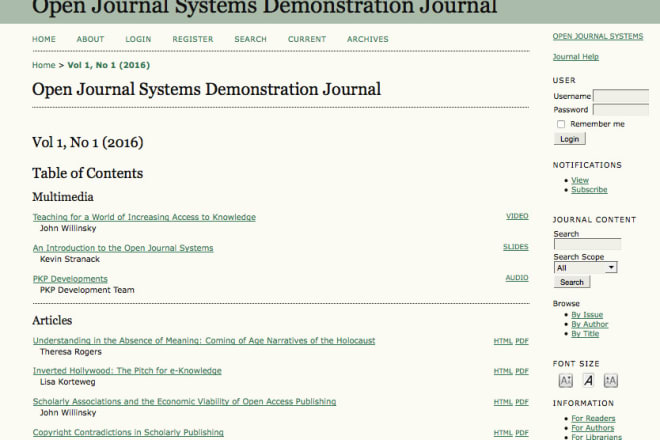Click the Home breadcrumb link
The height and width of the screenshot is (440, 660).
[44, 65]
